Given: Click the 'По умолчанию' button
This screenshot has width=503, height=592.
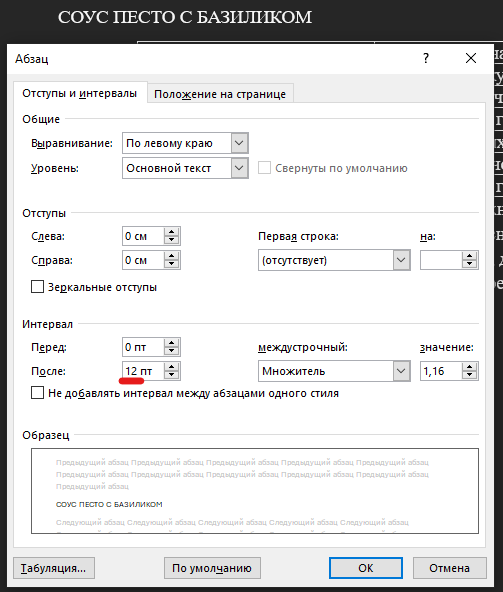Looking at the screenshot, I should (x=212, y=568).
